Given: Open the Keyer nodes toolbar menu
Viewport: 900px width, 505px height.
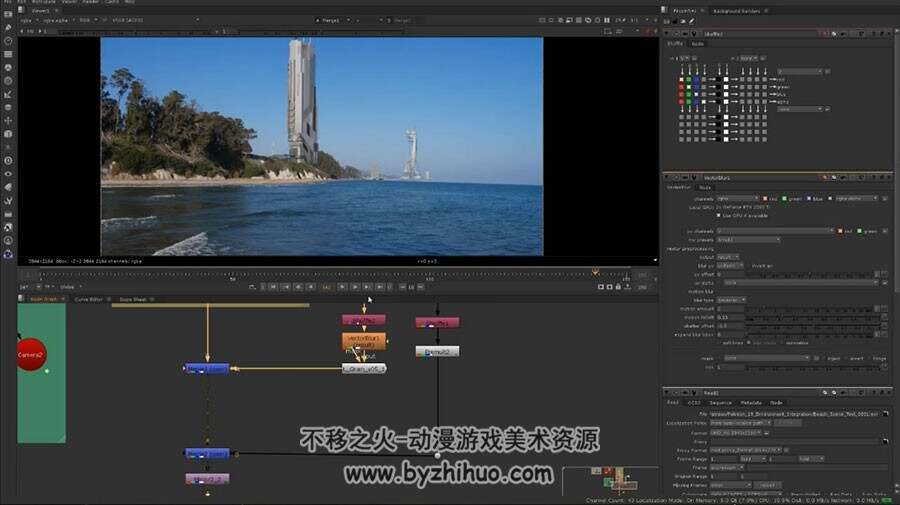Looking at the screenshot, I should coord(8,94).
